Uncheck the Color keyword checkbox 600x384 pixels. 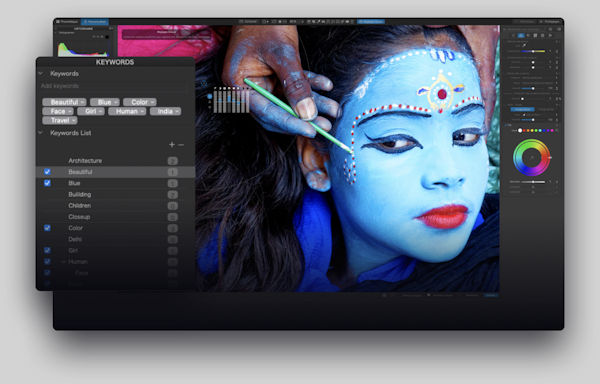pos(47,228)
